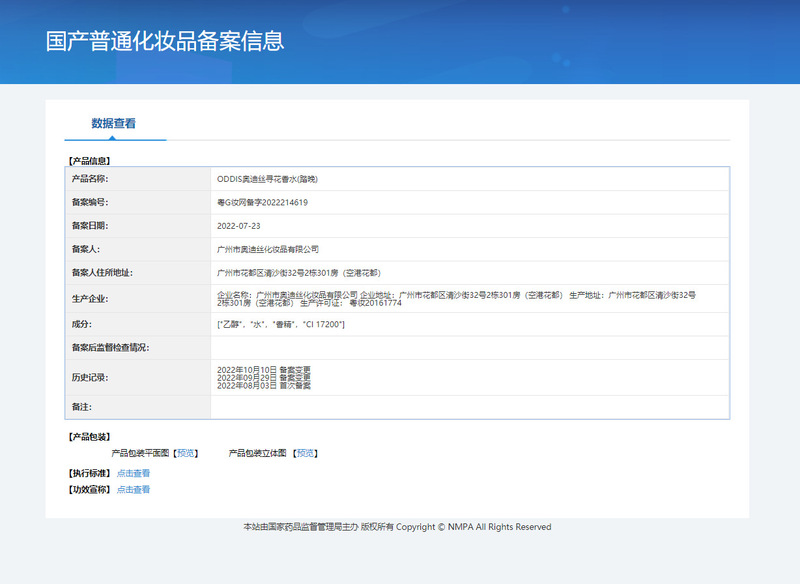Click the 备案人住所地址 address value
800x584 pixels.
pyautogui.click(x=299, y=273)
